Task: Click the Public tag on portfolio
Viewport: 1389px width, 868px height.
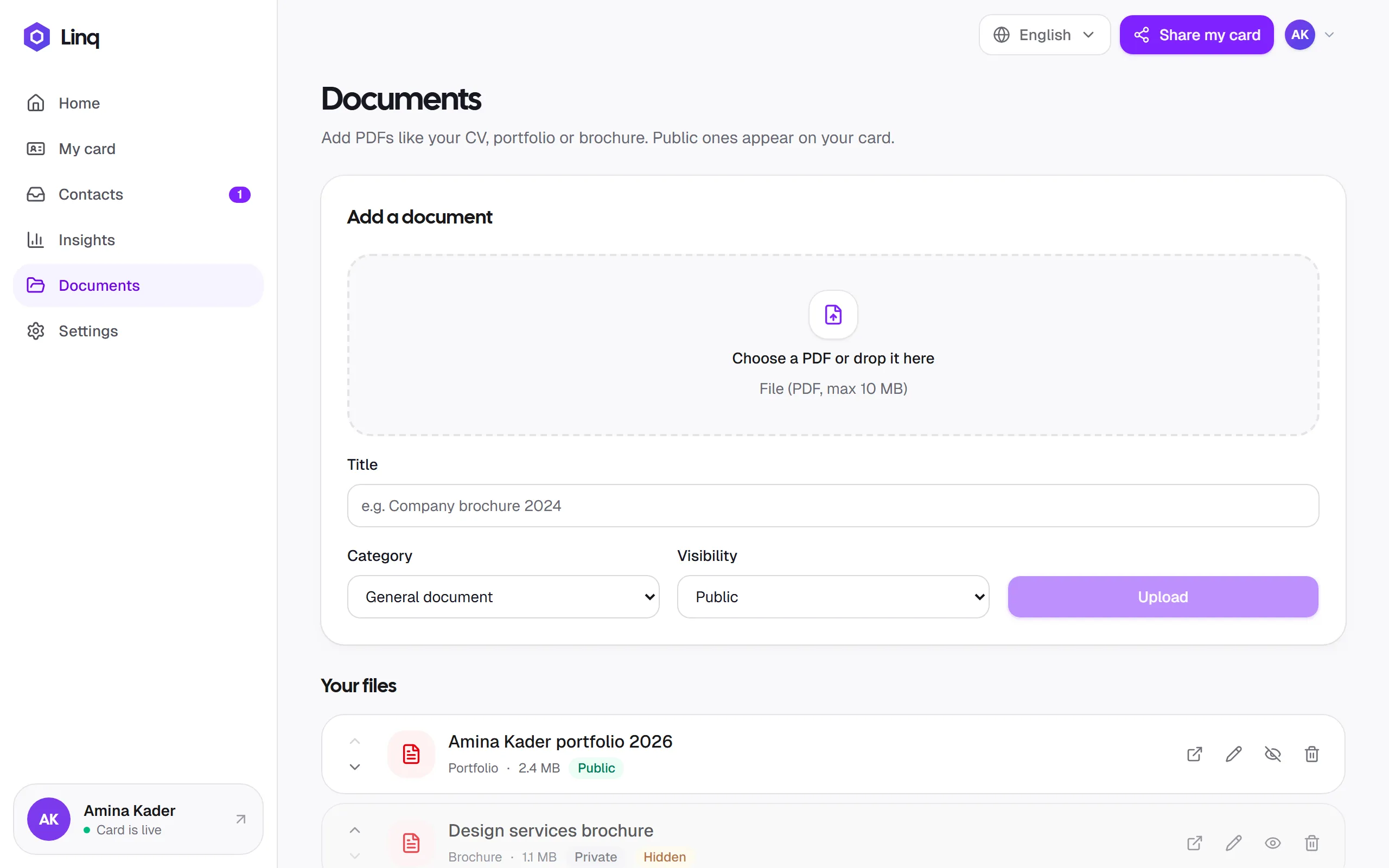Action: tap(596, 768)
